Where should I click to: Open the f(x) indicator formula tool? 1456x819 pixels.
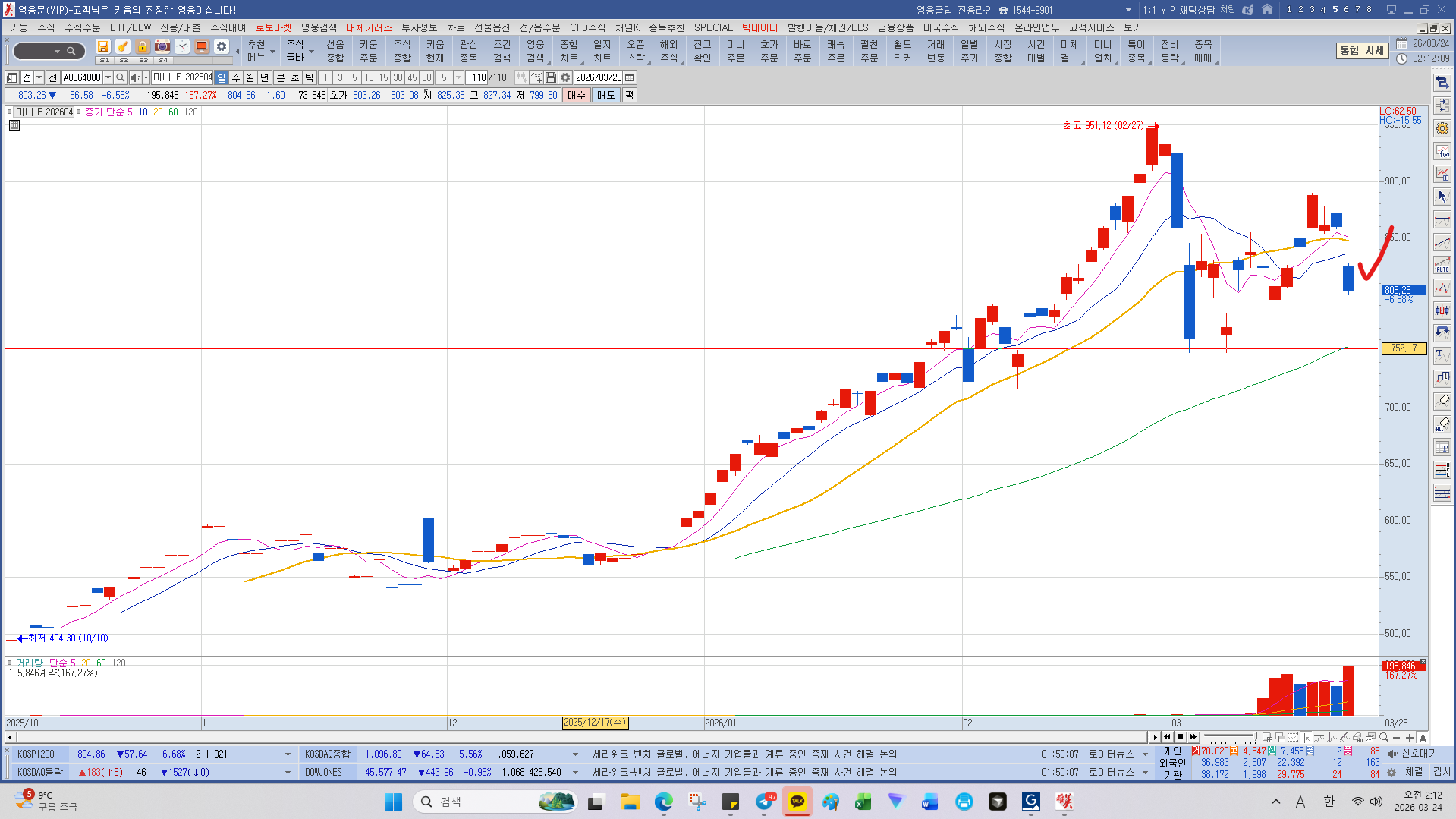pyautogui.click(x=1442, y=151)
